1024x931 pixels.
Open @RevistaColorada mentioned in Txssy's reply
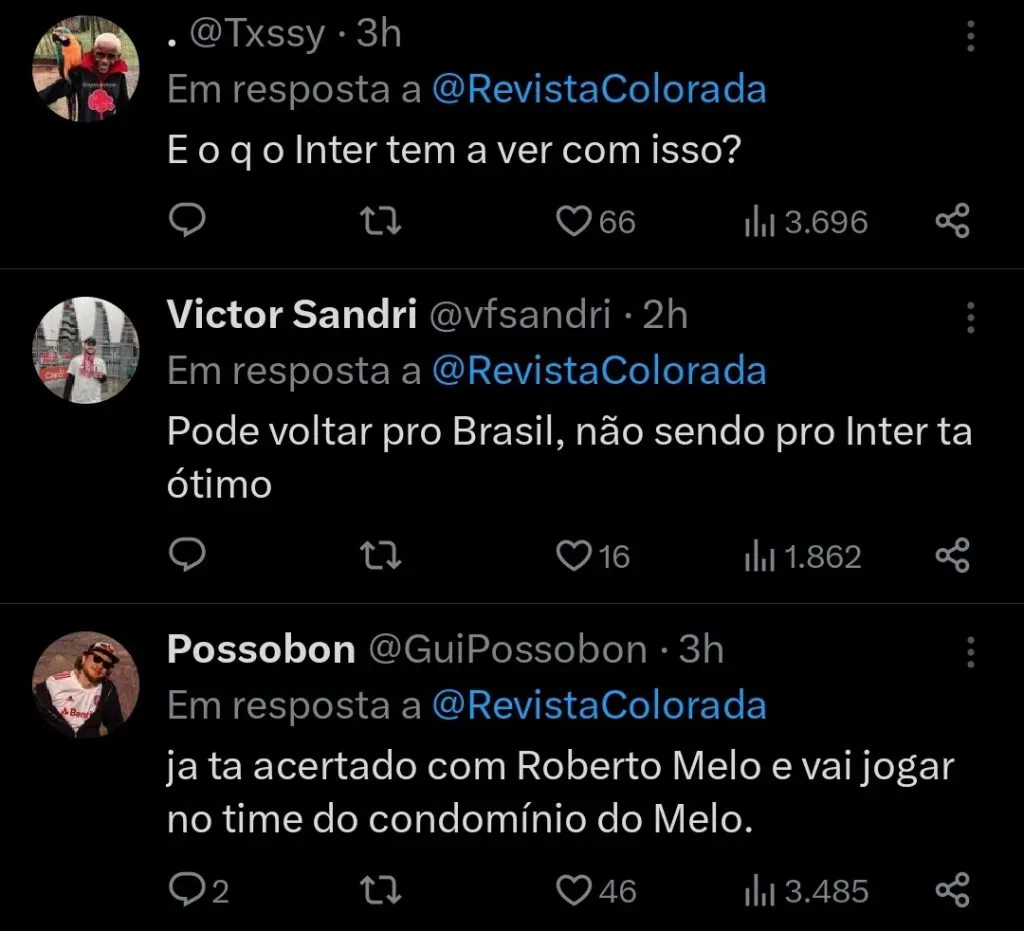[601, 90]
